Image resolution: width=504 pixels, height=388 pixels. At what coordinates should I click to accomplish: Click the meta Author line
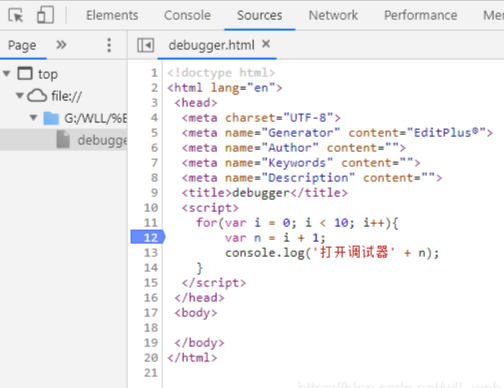coord(294,148)
